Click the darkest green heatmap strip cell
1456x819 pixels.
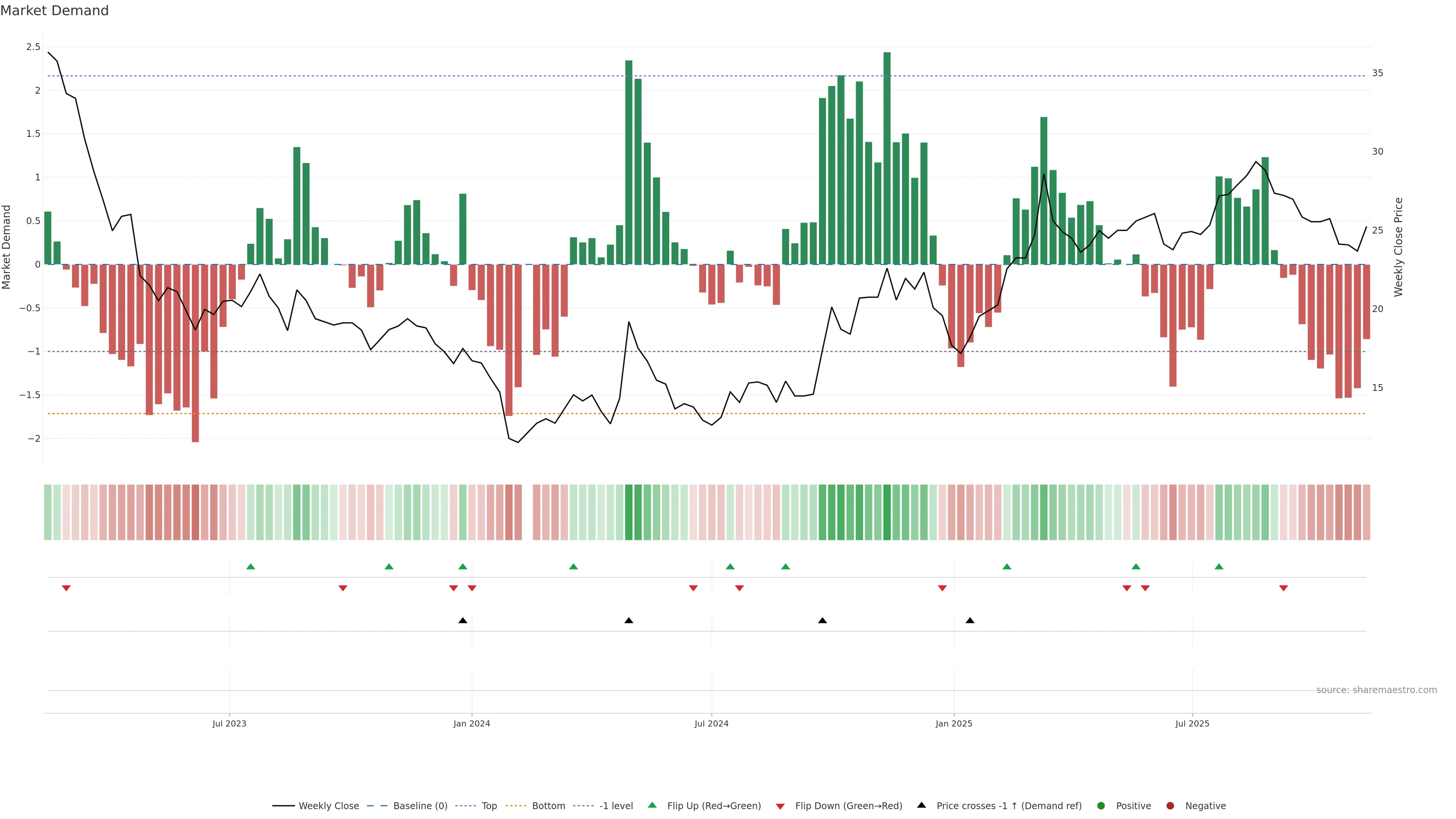(x=887, y=512)
